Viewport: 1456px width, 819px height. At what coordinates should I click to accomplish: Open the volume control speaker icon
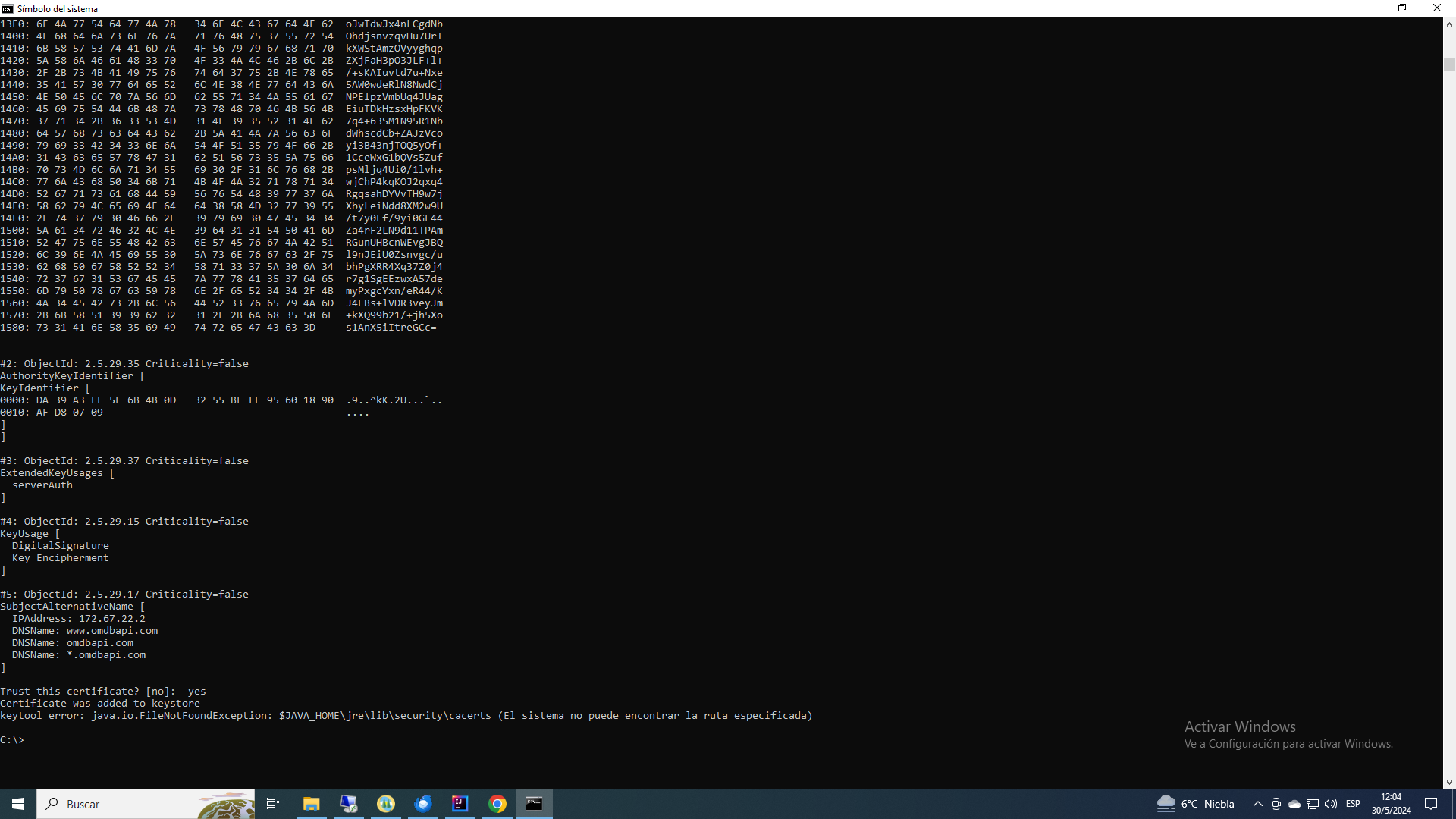click(x=1331, y=804)
